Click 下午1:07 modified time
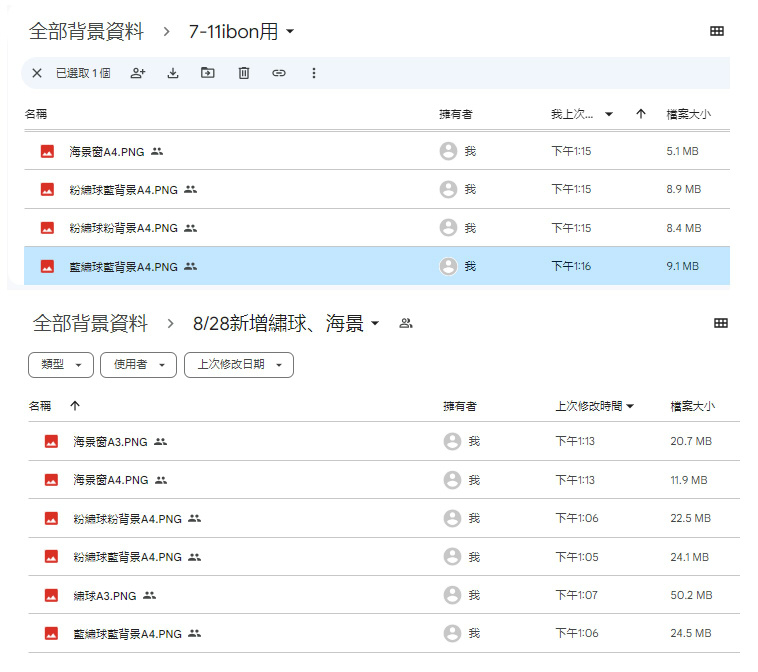Viewport: 758px width, 672px height. pyautogui.click(x=576, y=595)
